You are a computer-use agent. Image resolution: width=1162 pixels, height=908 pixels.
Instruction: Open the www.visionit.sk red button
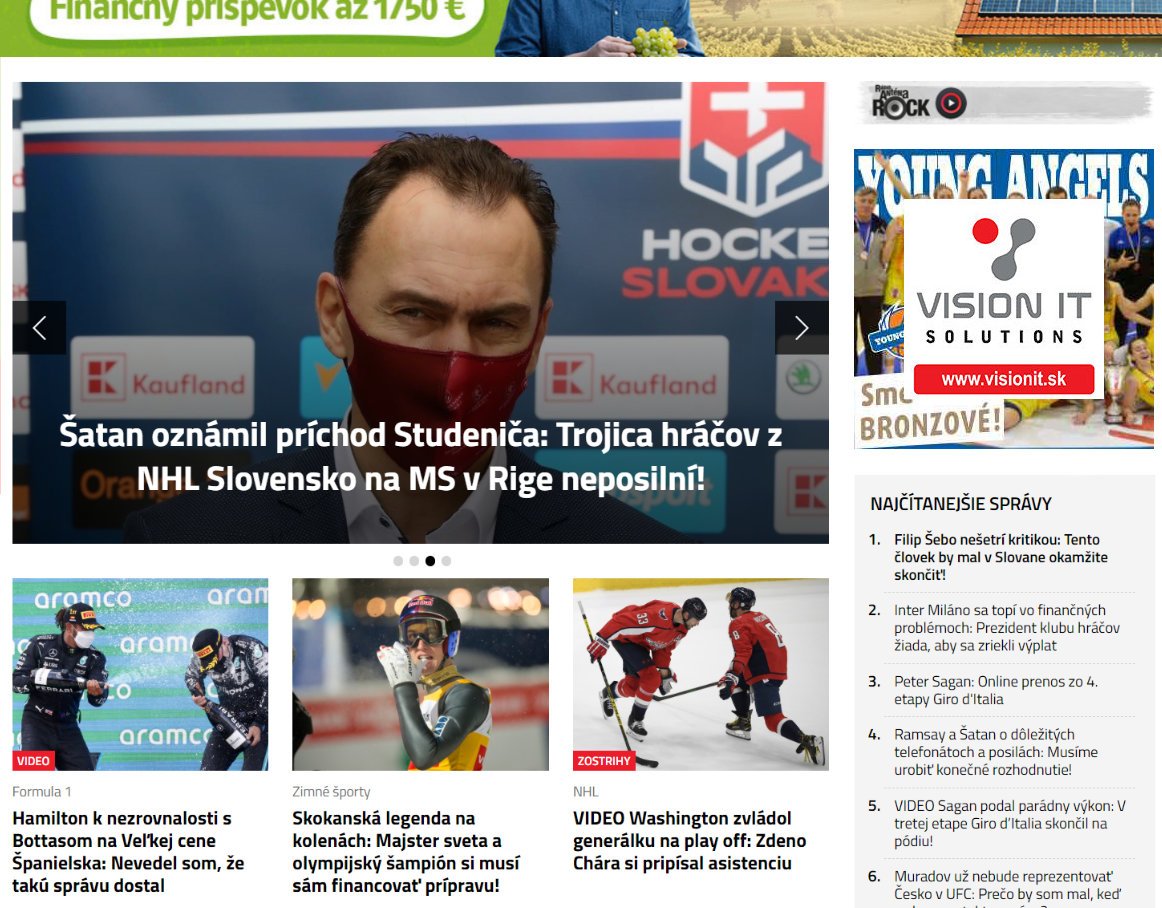tap(1003, 380)
